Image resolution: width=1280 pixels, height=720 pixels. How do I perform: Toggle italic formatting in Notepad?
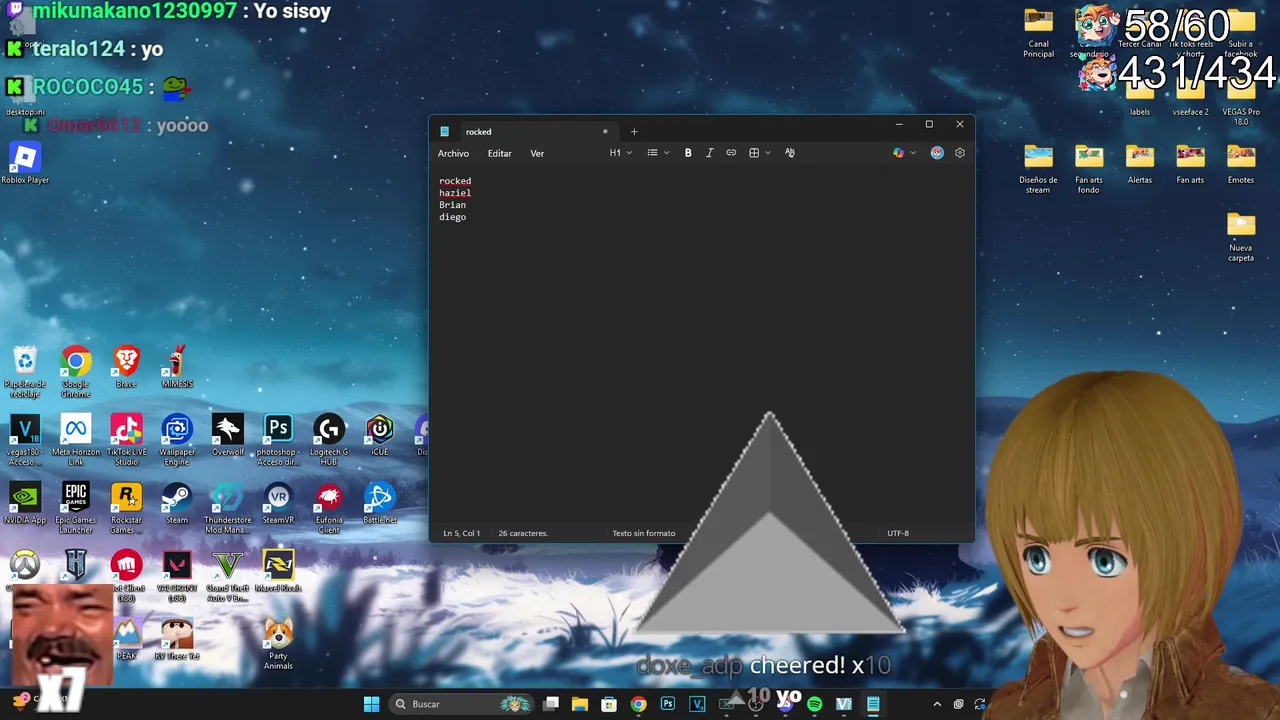pyautogui.click(x=709, y=153)
